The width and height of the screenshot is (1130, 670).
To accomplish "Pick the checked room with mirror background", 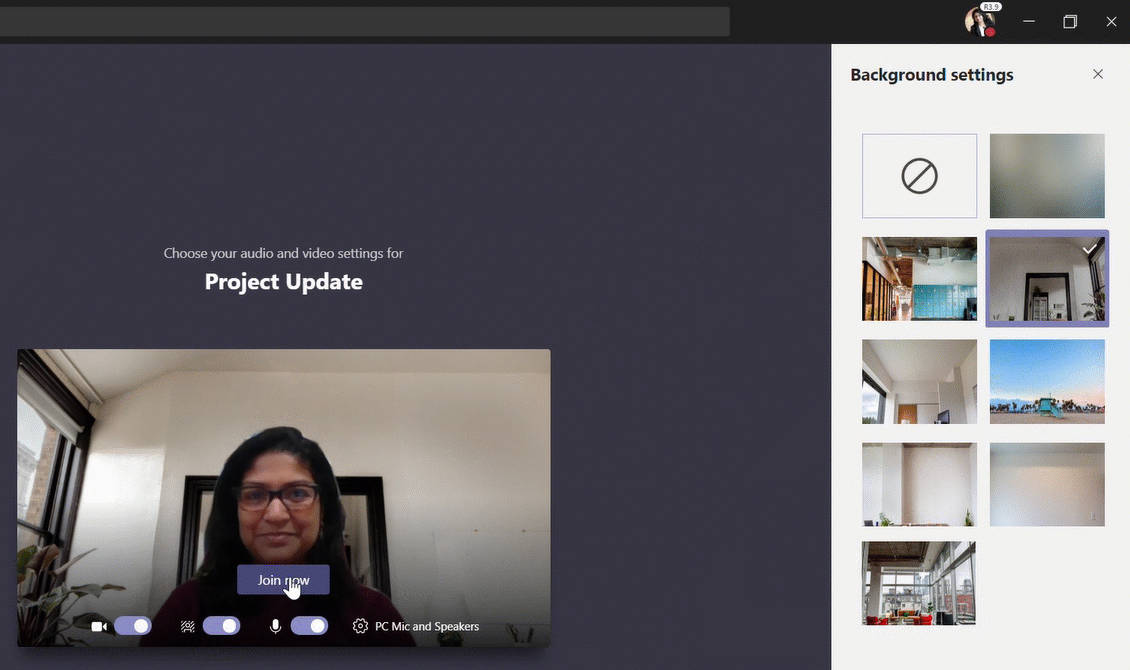I will 1047,279.
